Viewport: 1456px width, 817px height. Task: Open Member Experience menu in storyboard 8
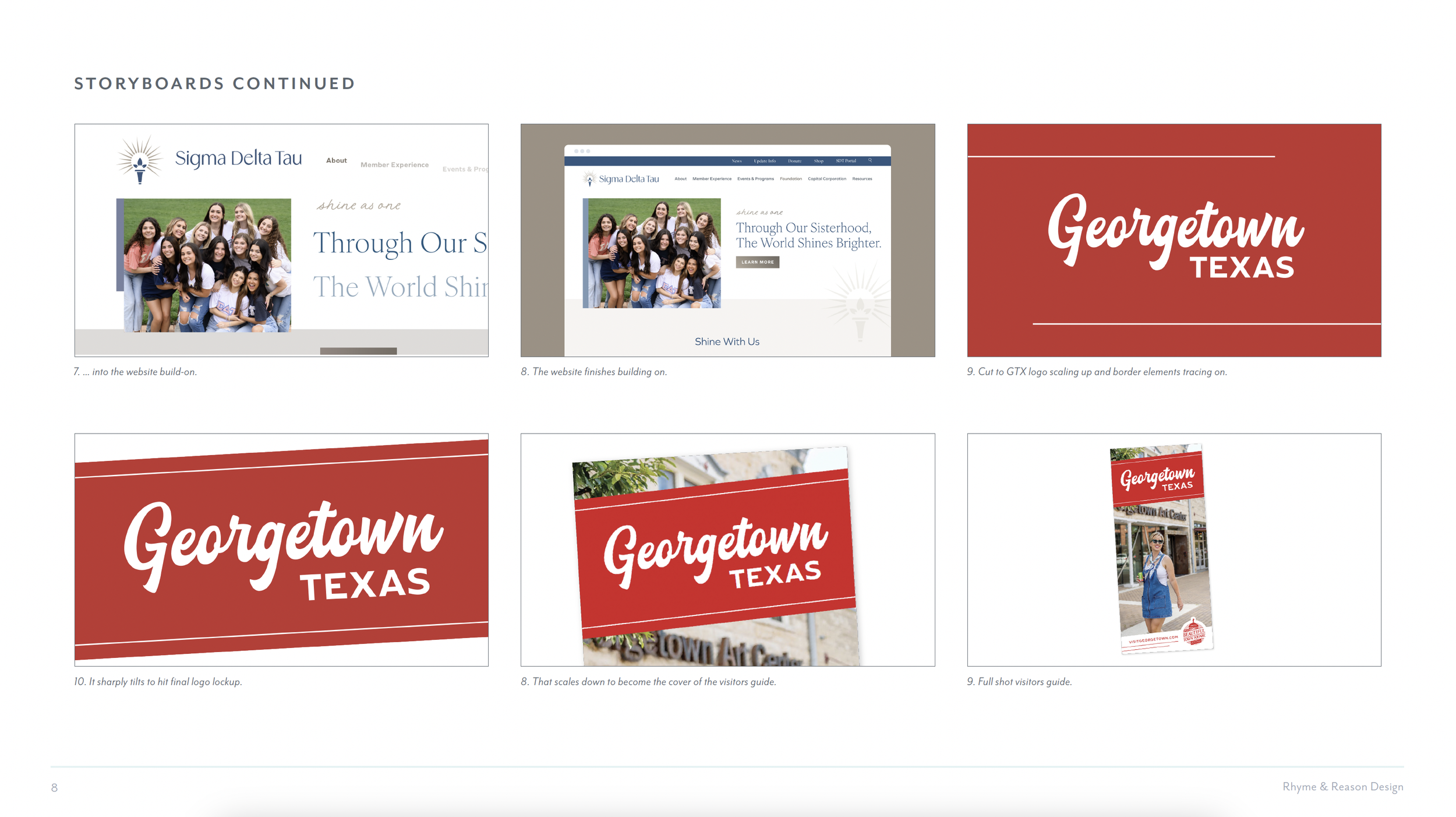(712, 179)
